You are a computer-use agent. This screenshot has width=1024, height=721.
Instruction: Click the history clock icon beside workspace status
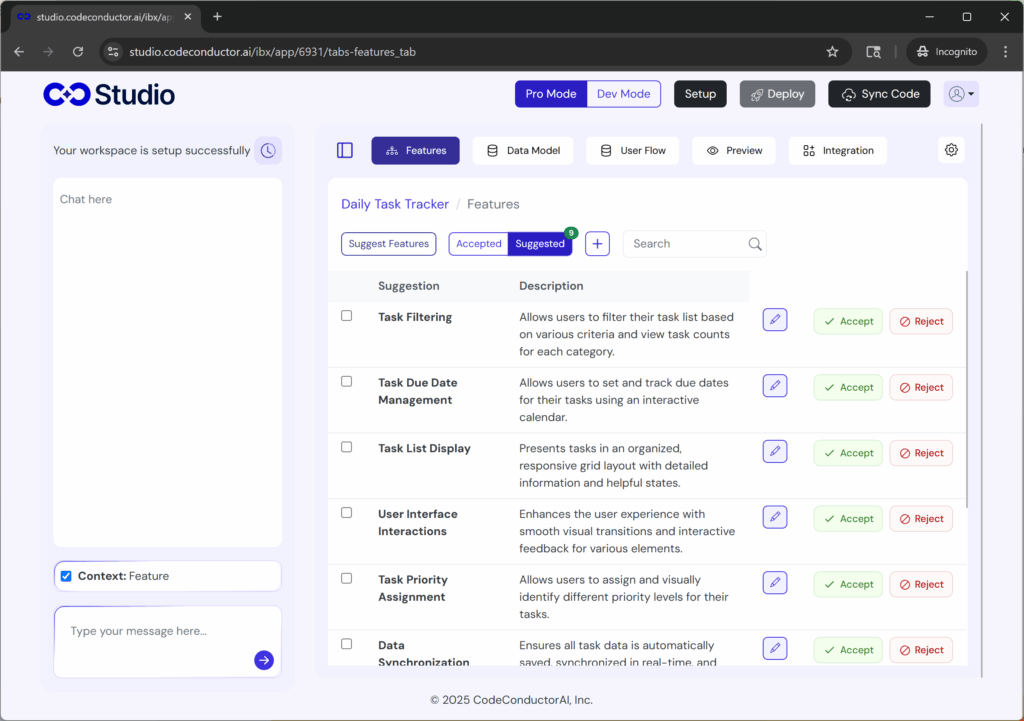[x=268, y=151]
